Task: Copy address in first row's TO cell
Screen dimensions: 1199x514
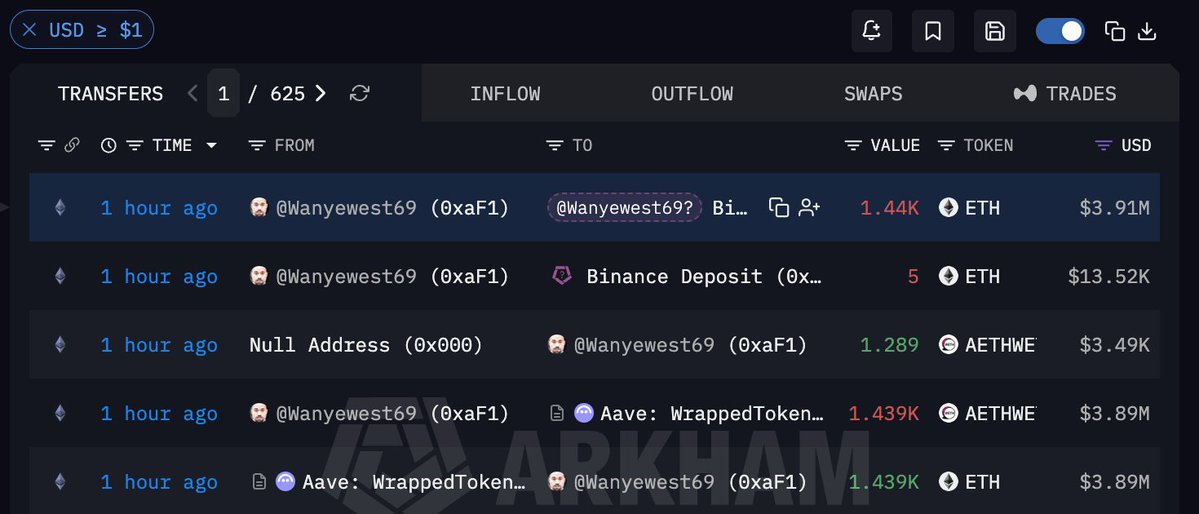Action: 778,207
